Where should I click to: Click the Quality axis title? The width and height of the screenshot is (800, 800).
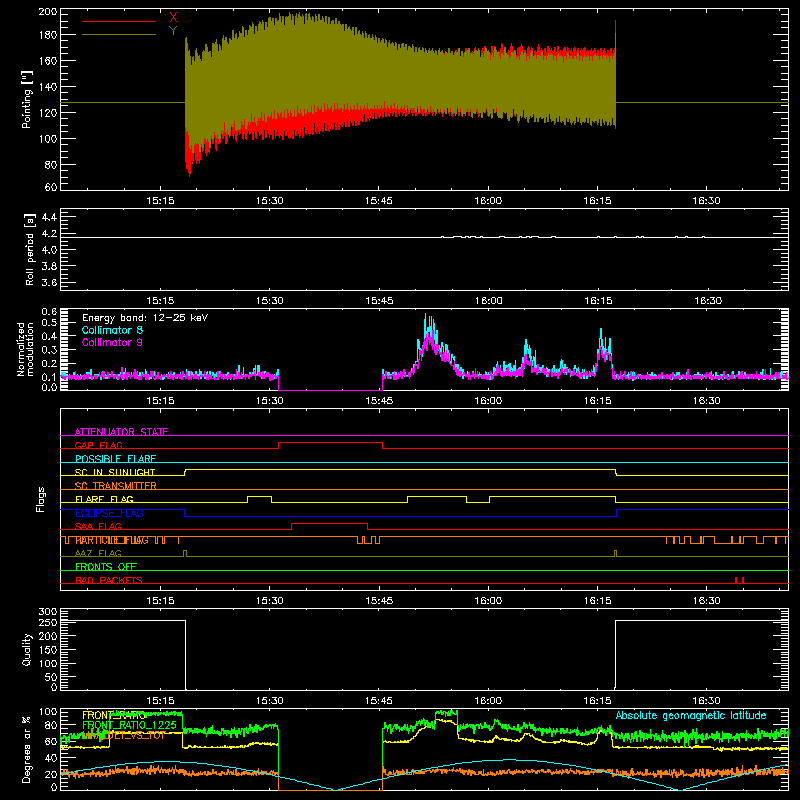pos(27,649)
